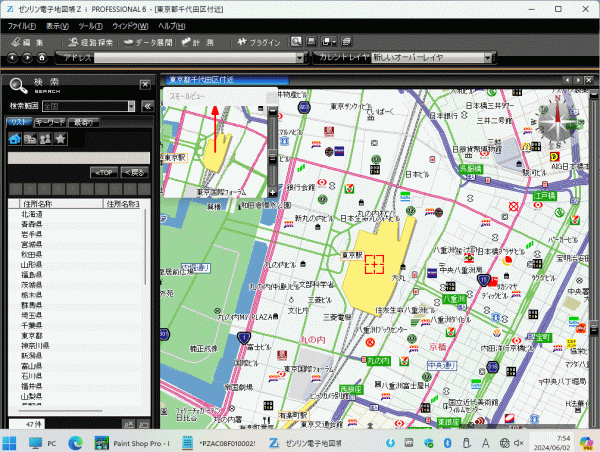Open the 表示(V) menu
Image resolution: width=600 pixels, height=452 pixels.
click(57, 26)
